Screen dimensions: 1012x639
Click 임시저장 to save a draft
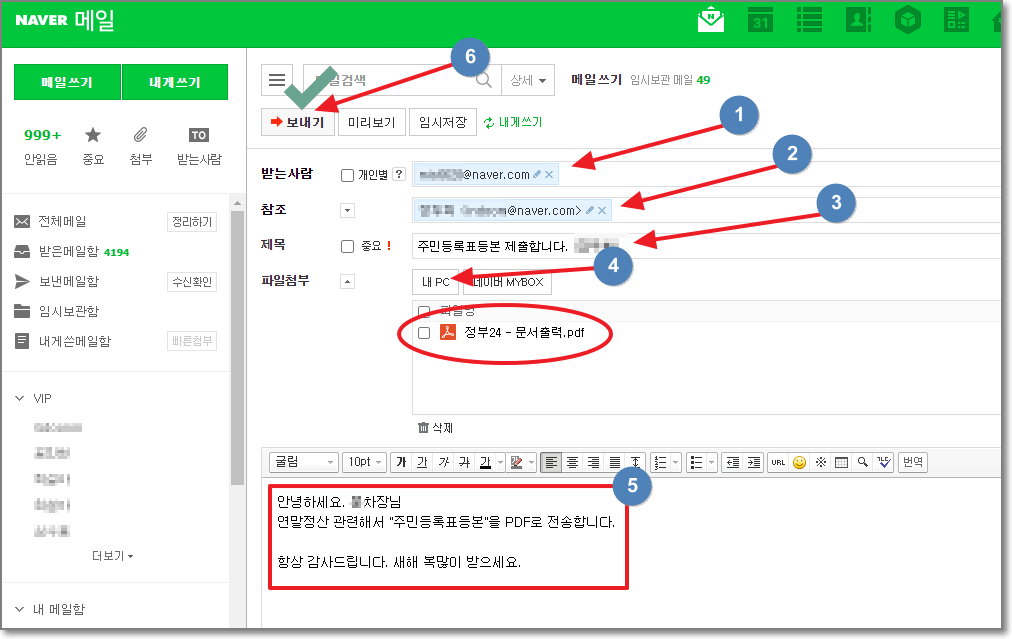442,122
